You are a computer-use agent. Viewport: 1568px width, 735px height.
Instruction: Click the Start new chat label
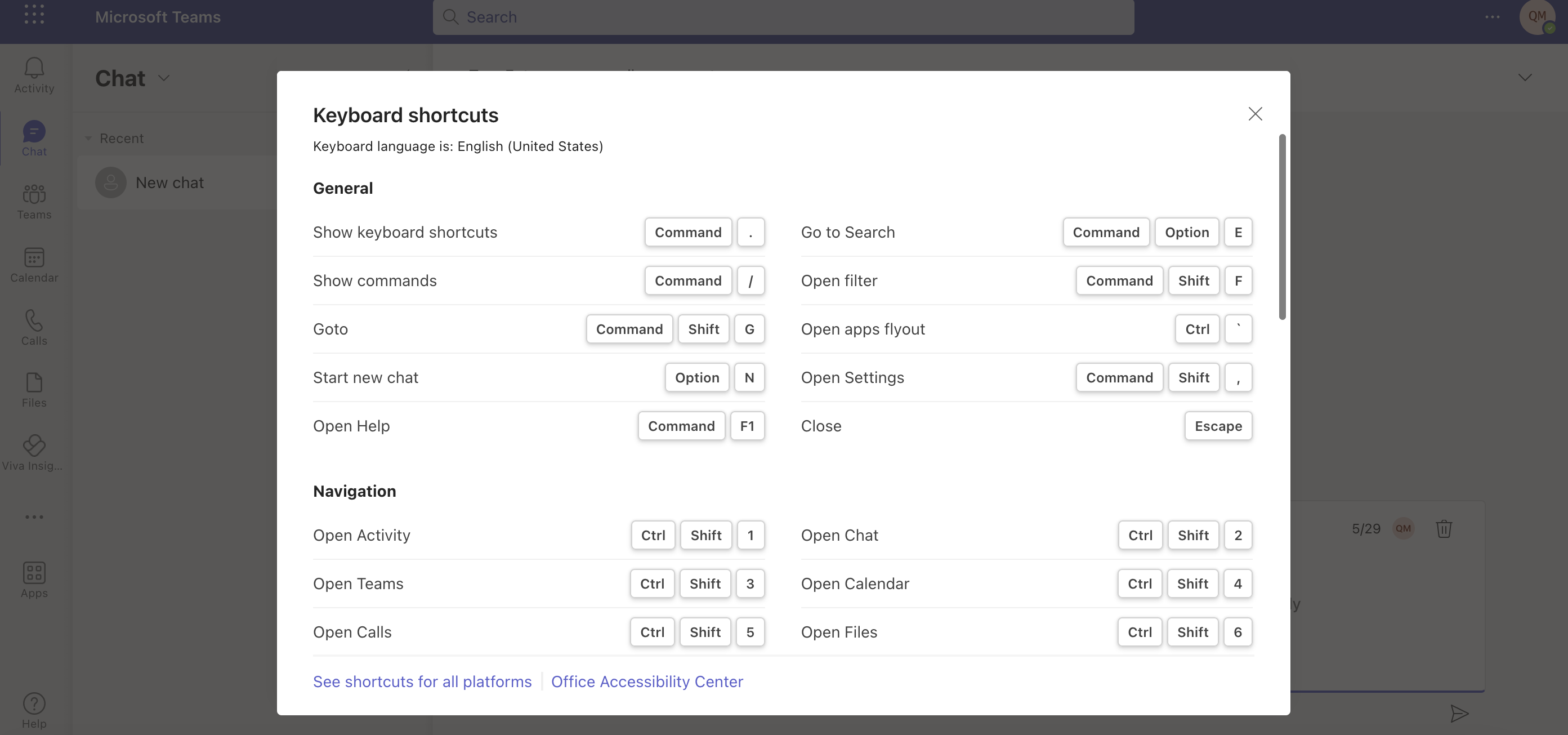pos(366,377)
